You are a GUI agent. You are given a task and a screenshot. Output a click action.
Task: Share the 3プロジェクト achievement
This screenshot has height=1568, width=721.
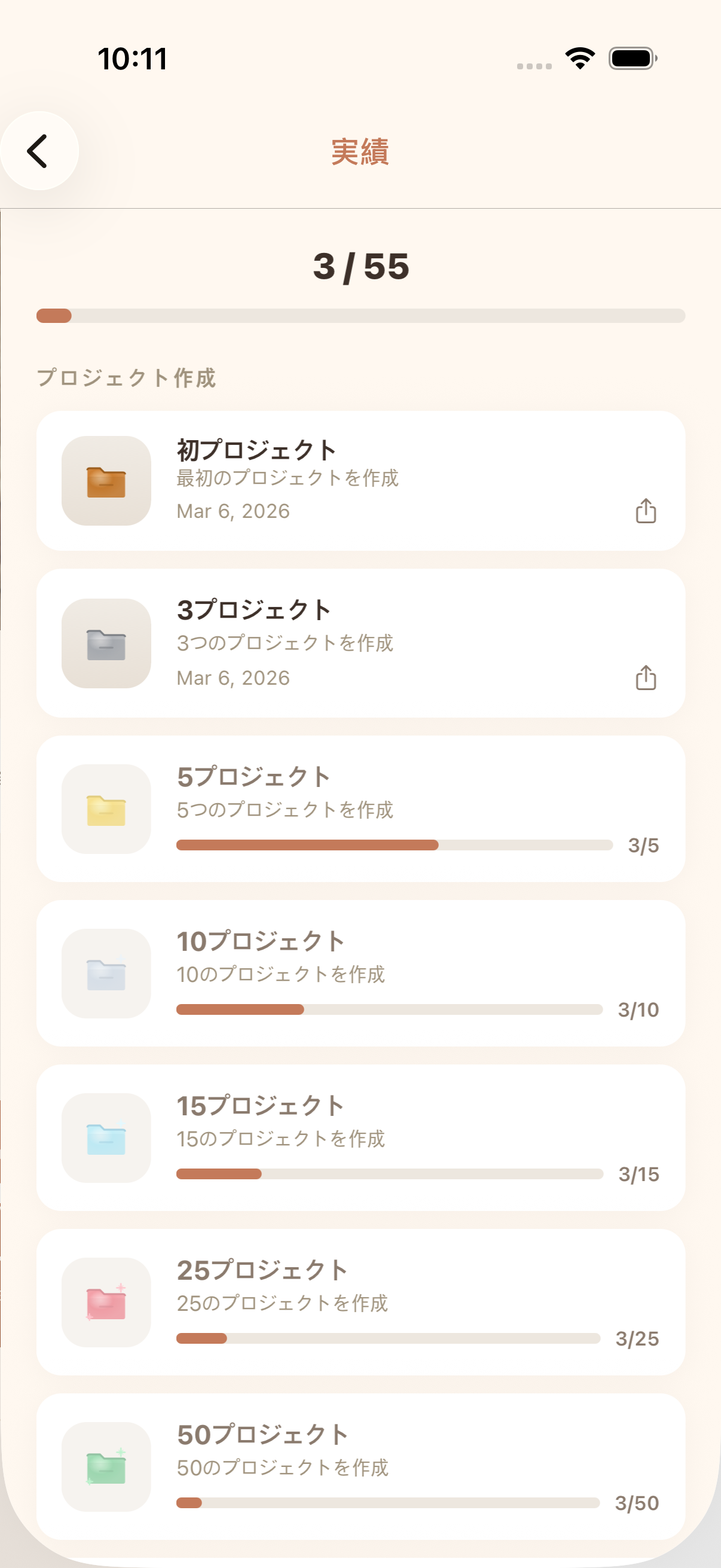(x=646, y=678)
